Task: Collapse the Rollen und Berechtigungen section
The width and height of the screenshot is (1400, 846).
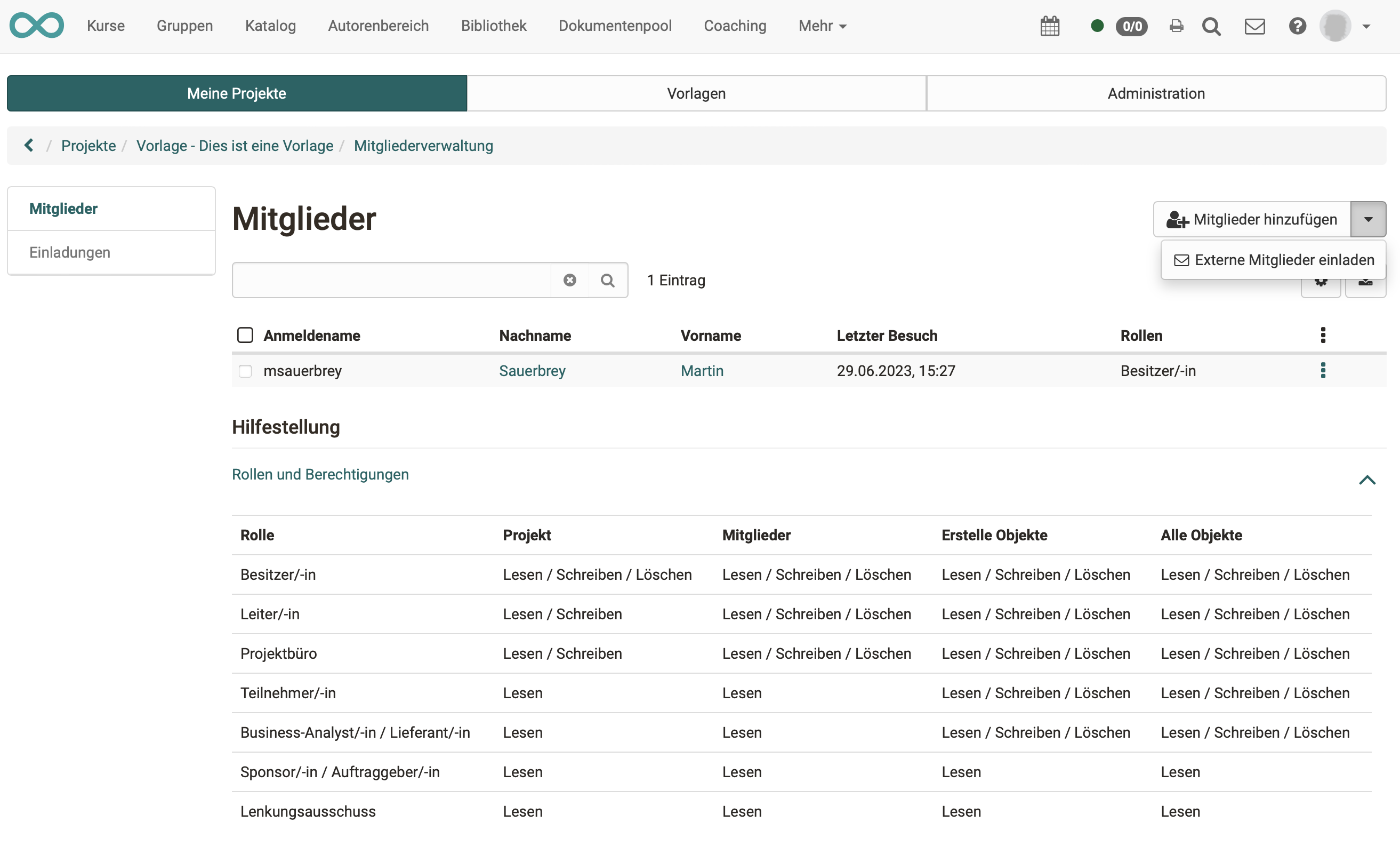Action: (x=1366, y=480)
